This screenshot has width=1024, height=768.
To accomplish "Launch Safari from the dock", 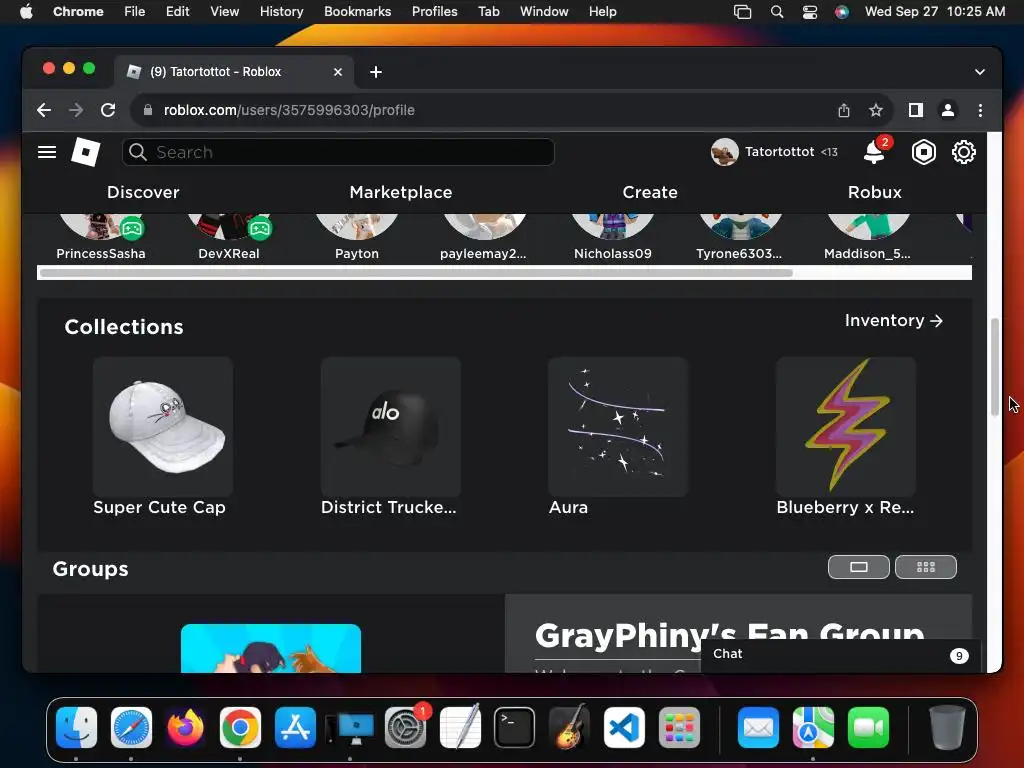I will [131, 727].
